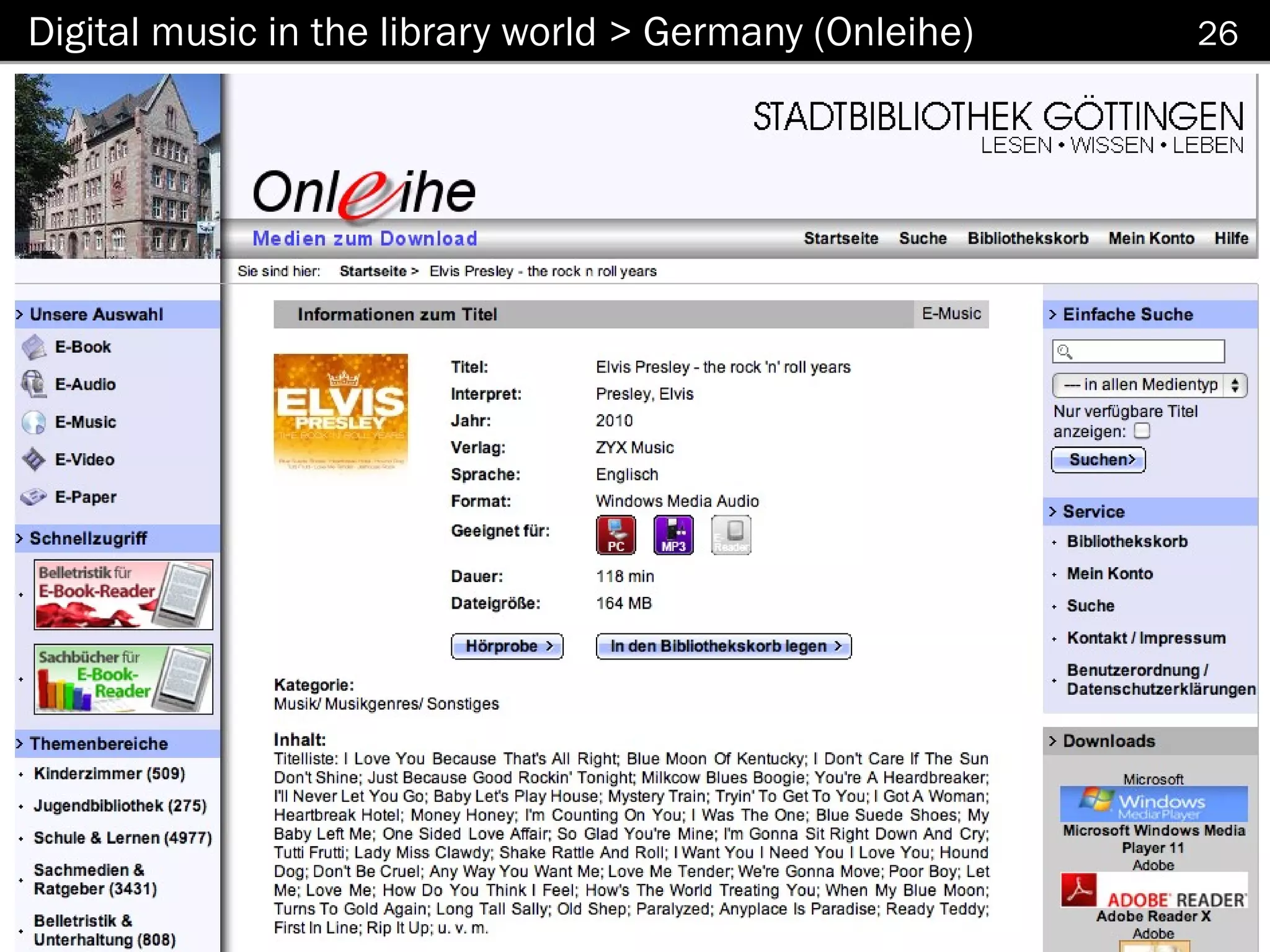
Task: Click the Adobe Reader PDF icon
Action: click(x=1078, y=889)
